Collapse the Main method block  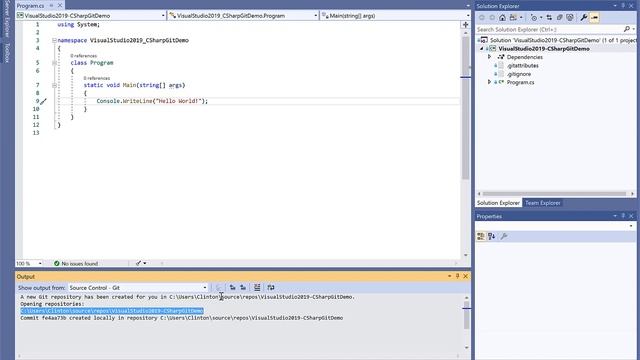coord(54,85)
